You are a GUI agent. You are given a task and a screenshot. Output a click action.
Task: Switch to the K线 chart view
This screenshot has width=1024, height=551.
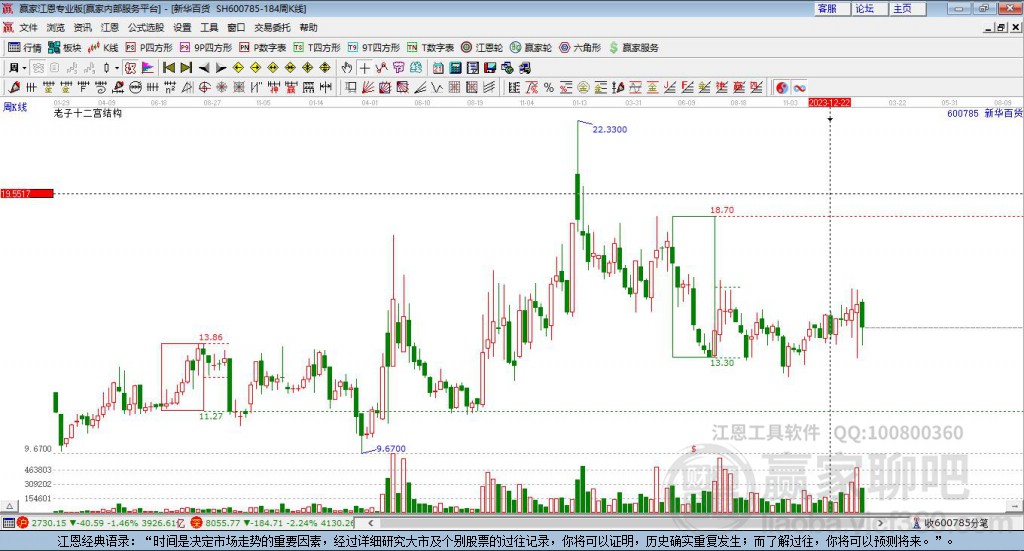click(x=103, y=48)
